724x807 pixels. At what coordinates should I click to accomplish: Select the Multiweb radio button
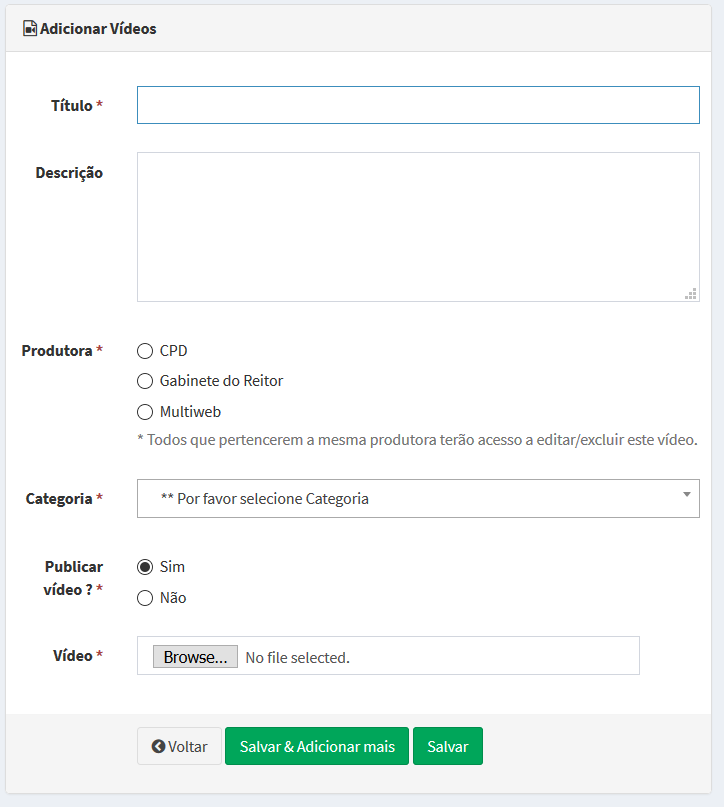click(145, 412)
